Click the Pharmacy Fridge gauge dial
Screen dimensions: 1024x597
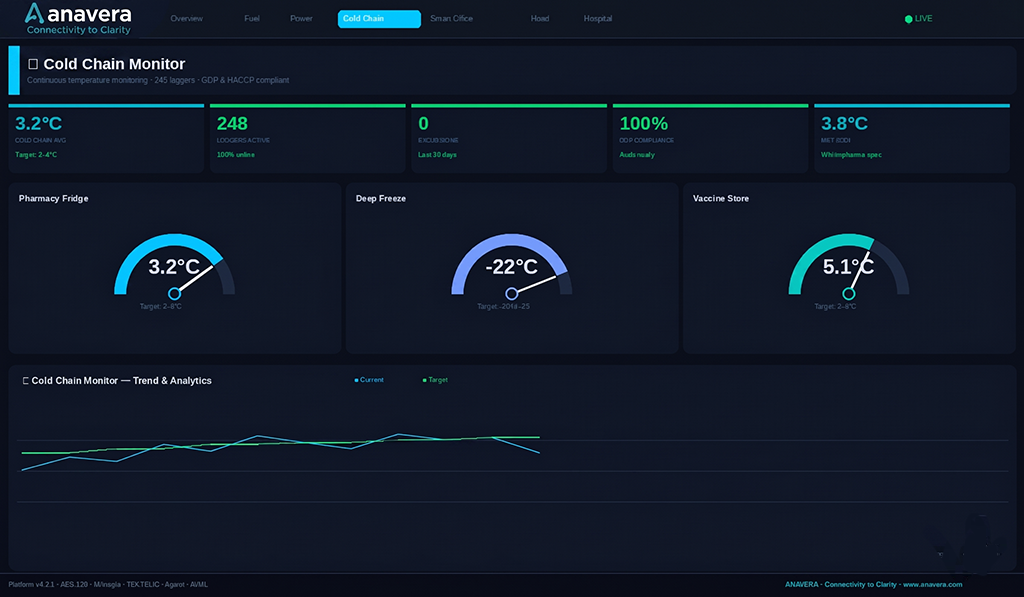(x=174, y=266)
